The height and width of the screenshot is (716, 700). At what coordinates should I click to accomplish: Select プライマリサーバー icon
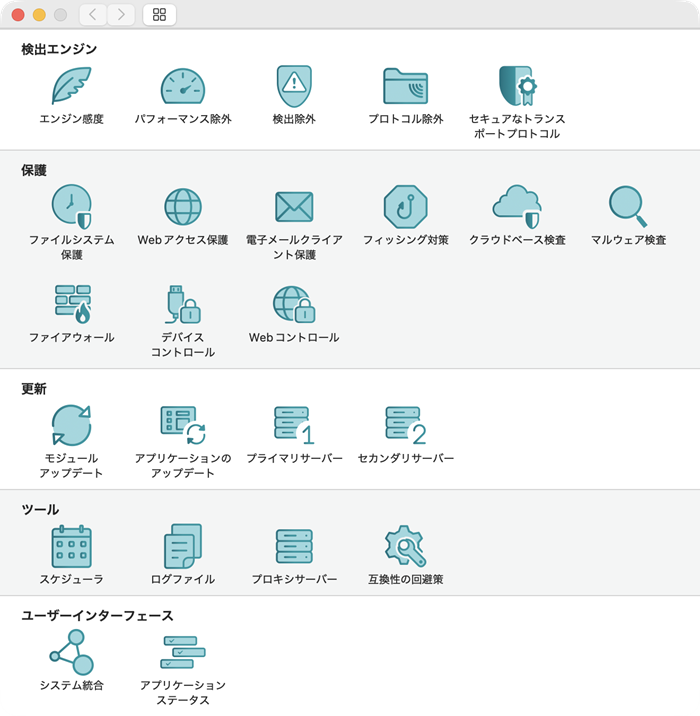(294, 425)
